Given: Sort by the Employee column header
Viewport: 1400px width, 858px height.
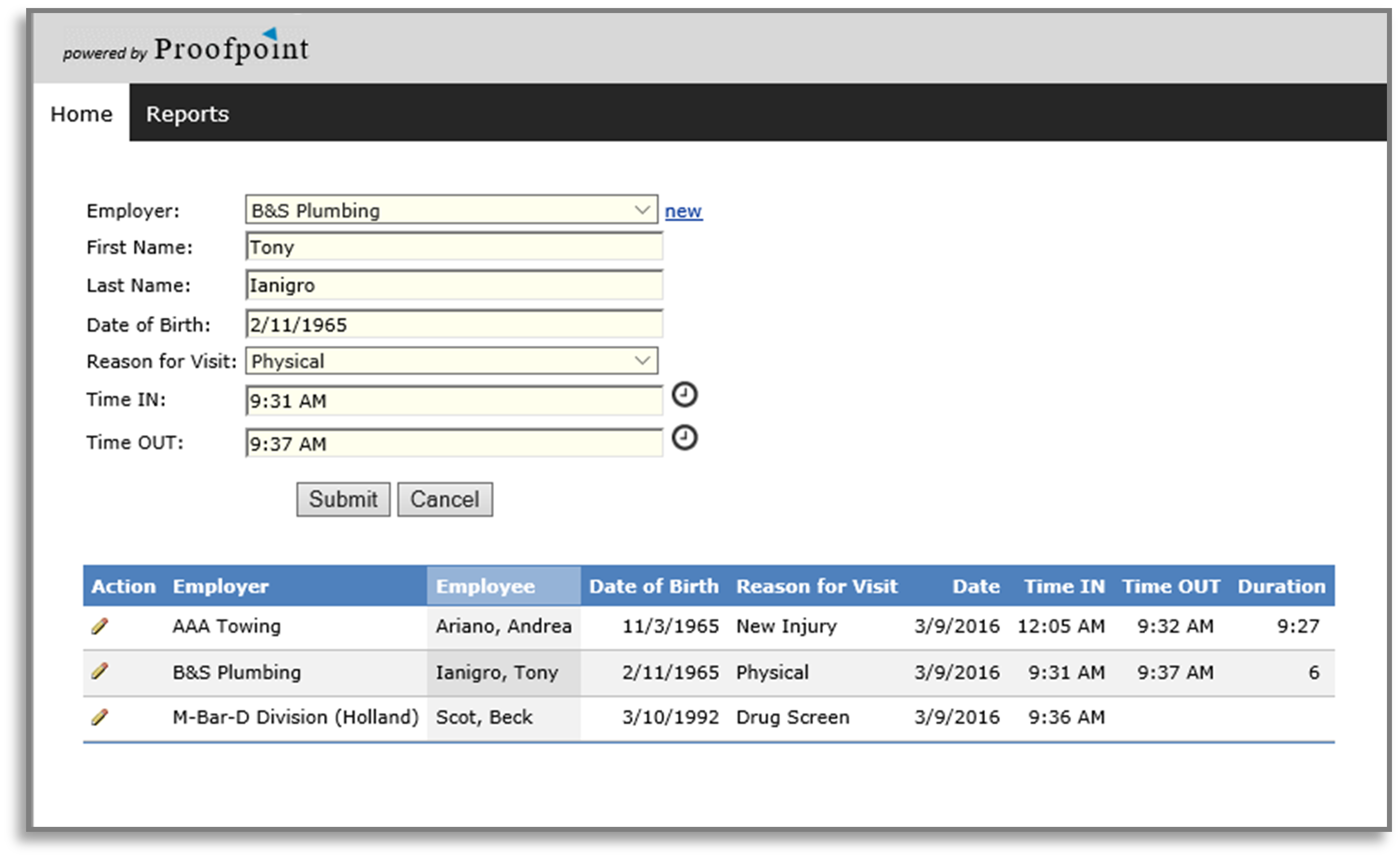Looking at the screenshot, I should (485, 586).
